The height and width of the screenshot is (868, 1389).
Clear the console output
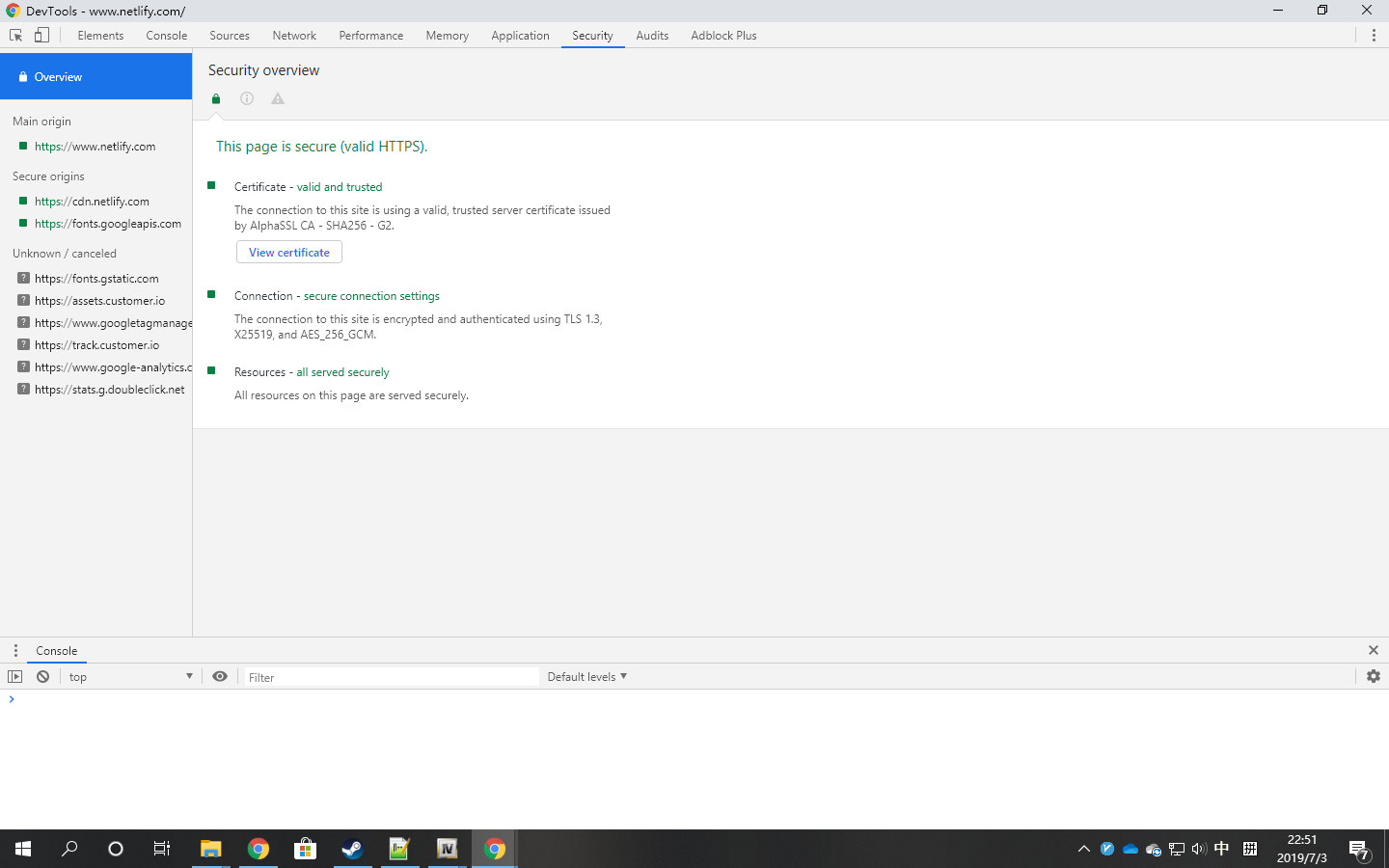42,677
